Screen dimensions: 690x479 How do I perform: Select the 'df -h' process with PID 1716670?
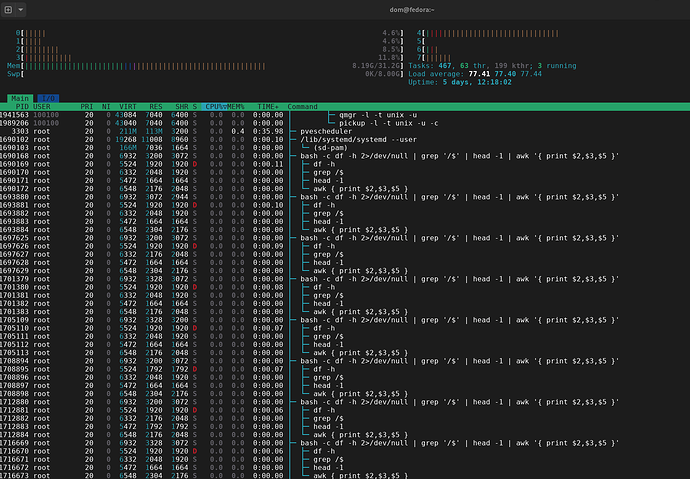pos(345,451)
